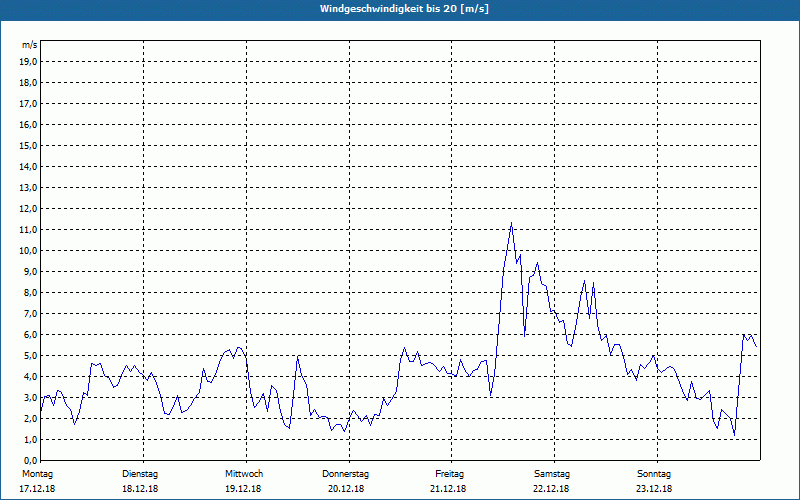Click the 14,0 y-axis value

pyautogui.click(x=28, y=166)
